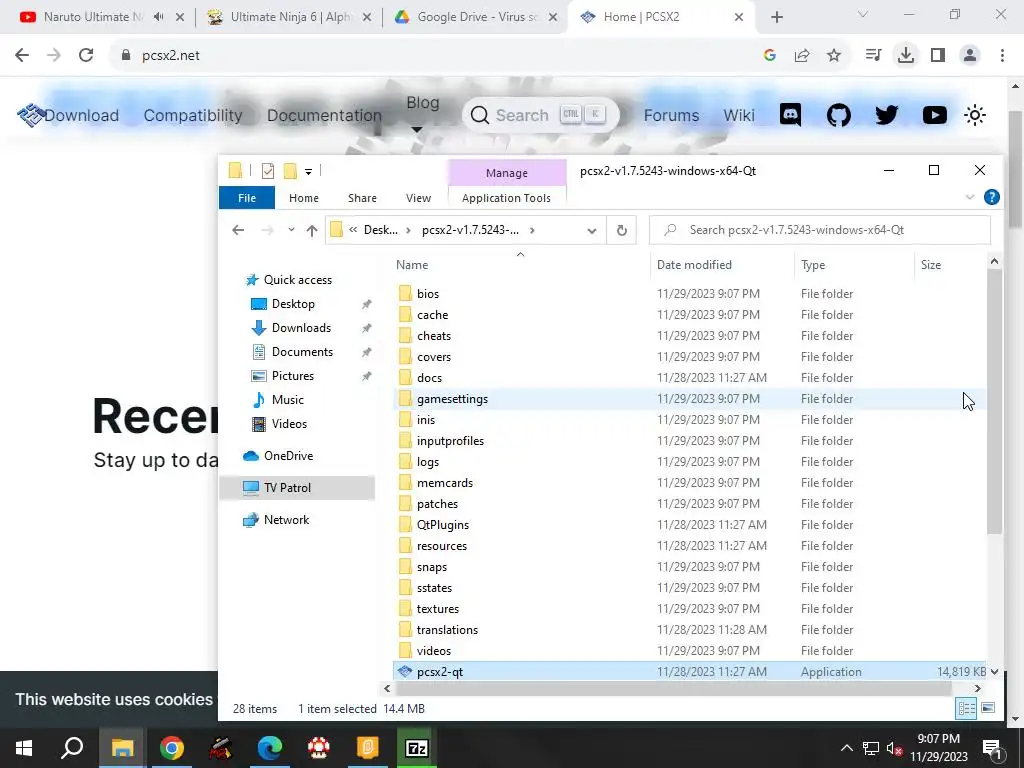
Task: Open a new Chrome tab
Action: (776, 17)
